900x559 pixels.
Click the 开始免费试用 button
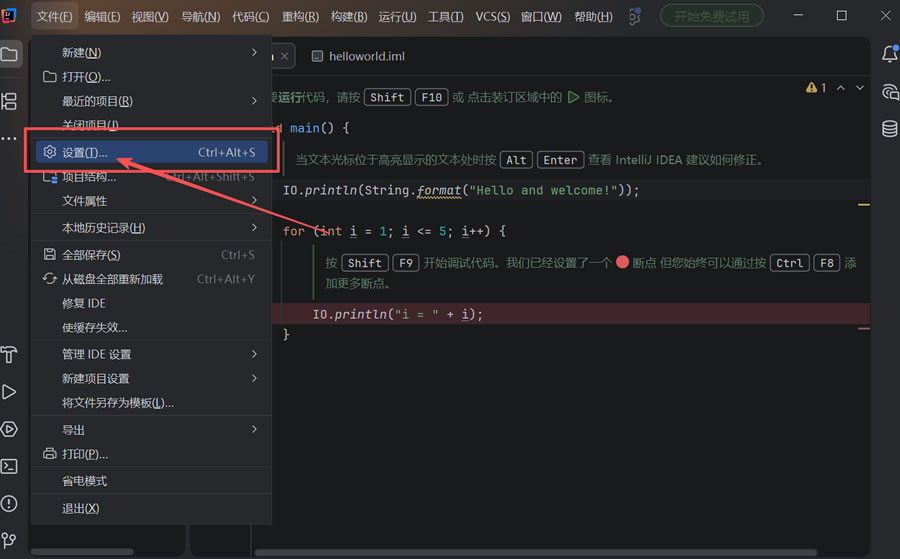coord(712,16)
